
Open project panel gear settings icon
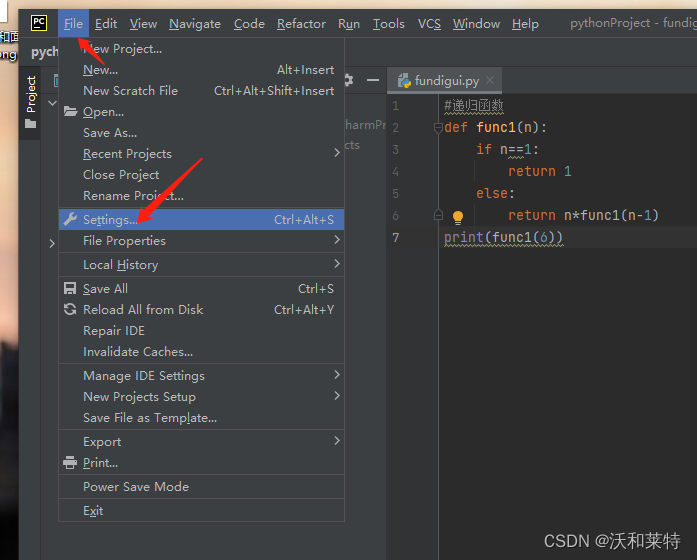(349, 80)
